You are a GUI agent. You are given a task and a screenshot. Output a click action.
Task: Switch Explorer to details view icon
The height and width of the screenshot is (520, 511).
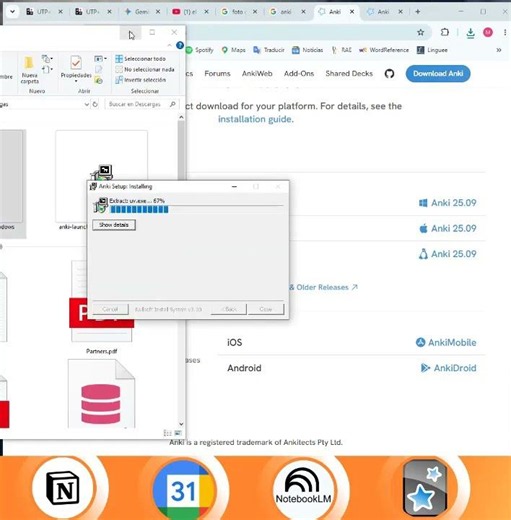(x=167, y=433)
